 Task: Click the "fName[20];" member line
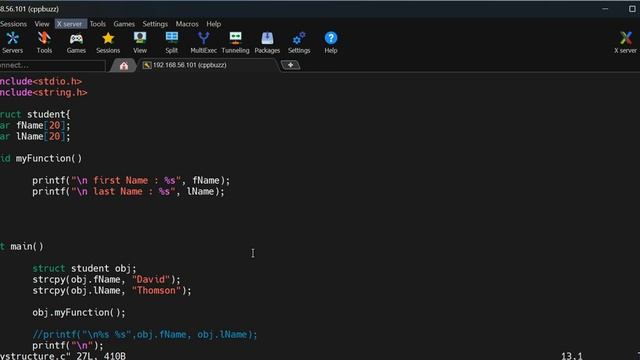click(x=43, y=126)
